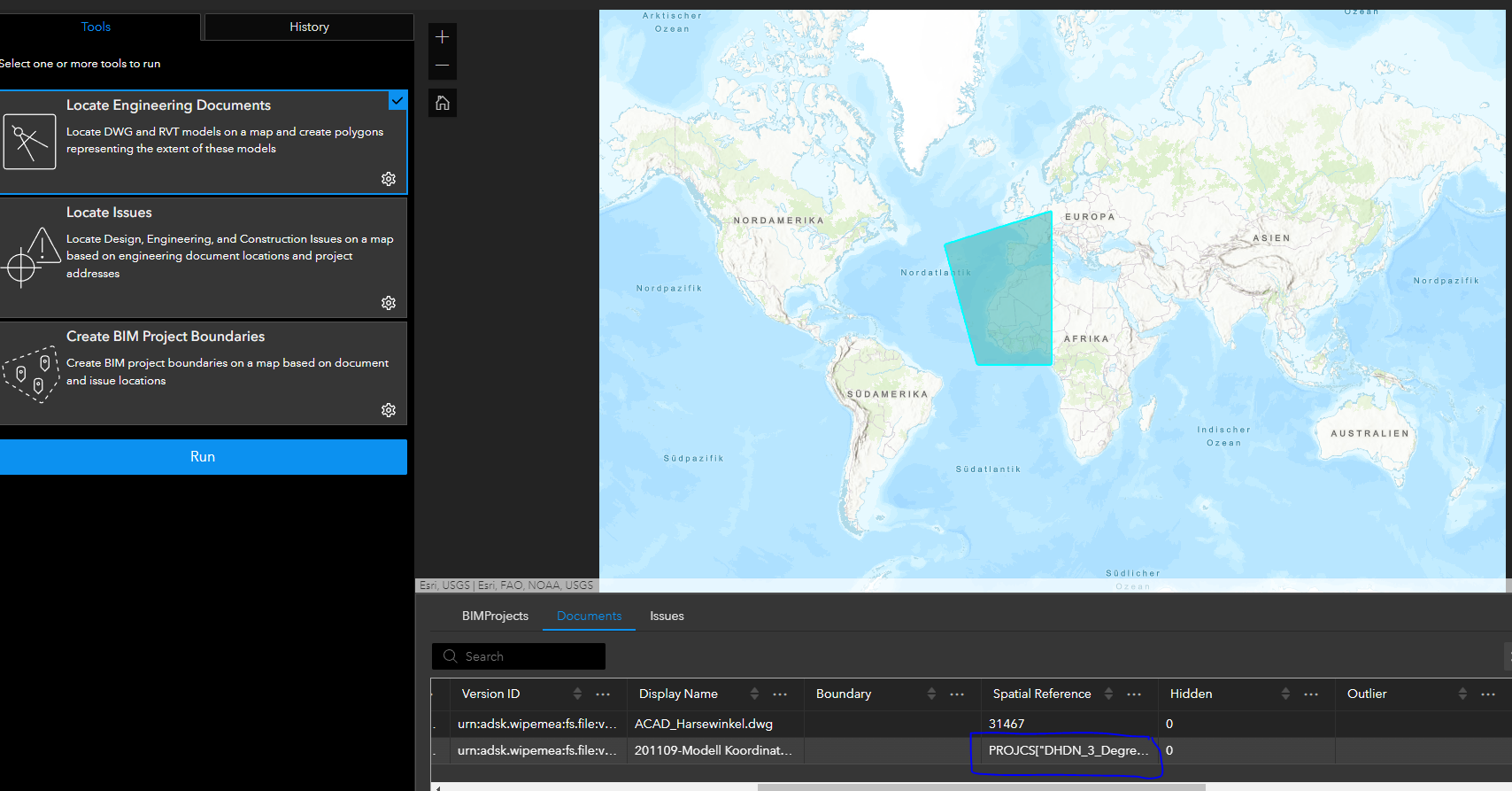
Task: Switch to the History tab
Action: tap(309, 27)
